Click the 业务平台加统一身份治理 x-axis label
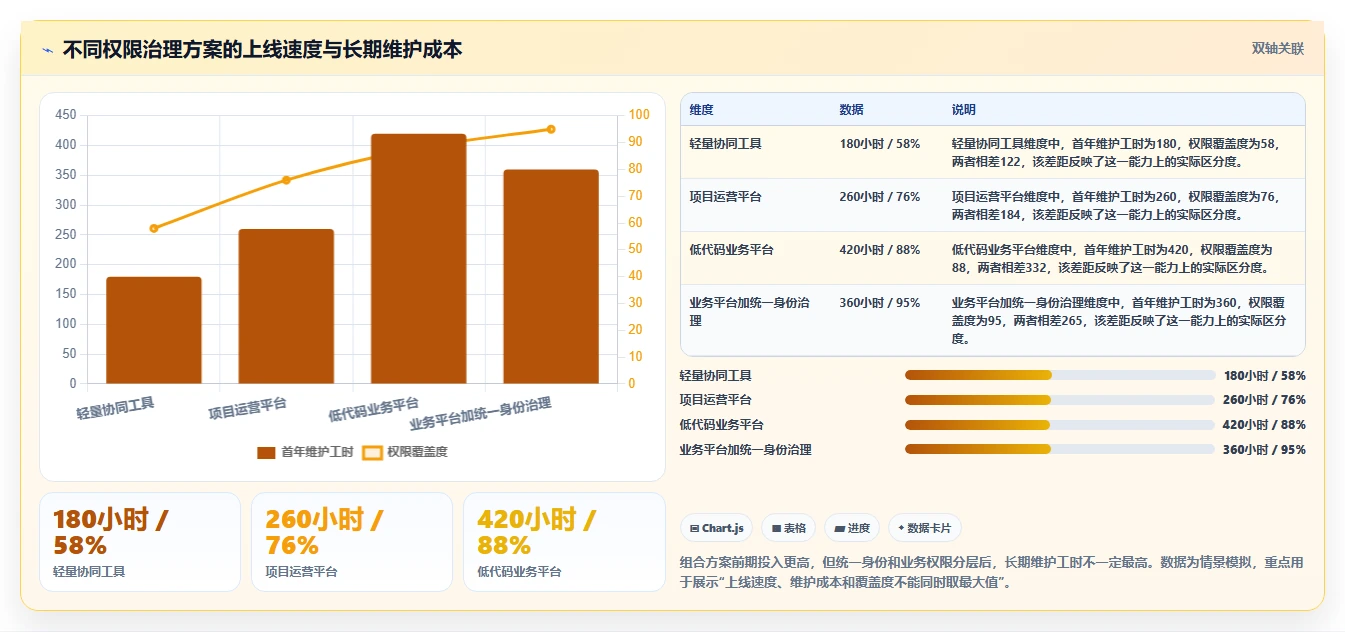This screenshot has width=1345, height=632. [481, 413]
